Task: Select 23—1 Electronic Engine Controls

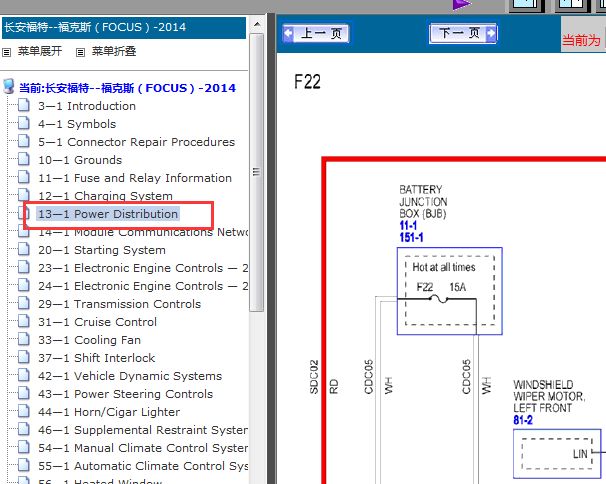Action: 143,268
